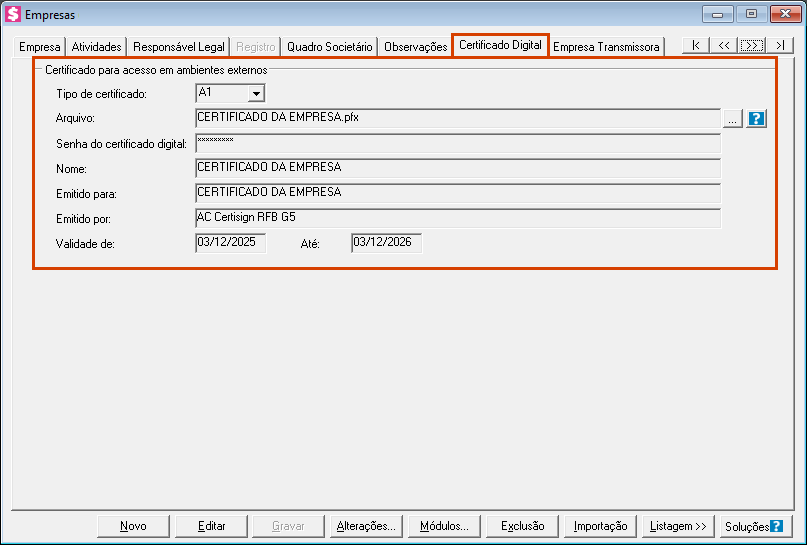
Task: Open the Quadro Societário tab
Action: 329,47
